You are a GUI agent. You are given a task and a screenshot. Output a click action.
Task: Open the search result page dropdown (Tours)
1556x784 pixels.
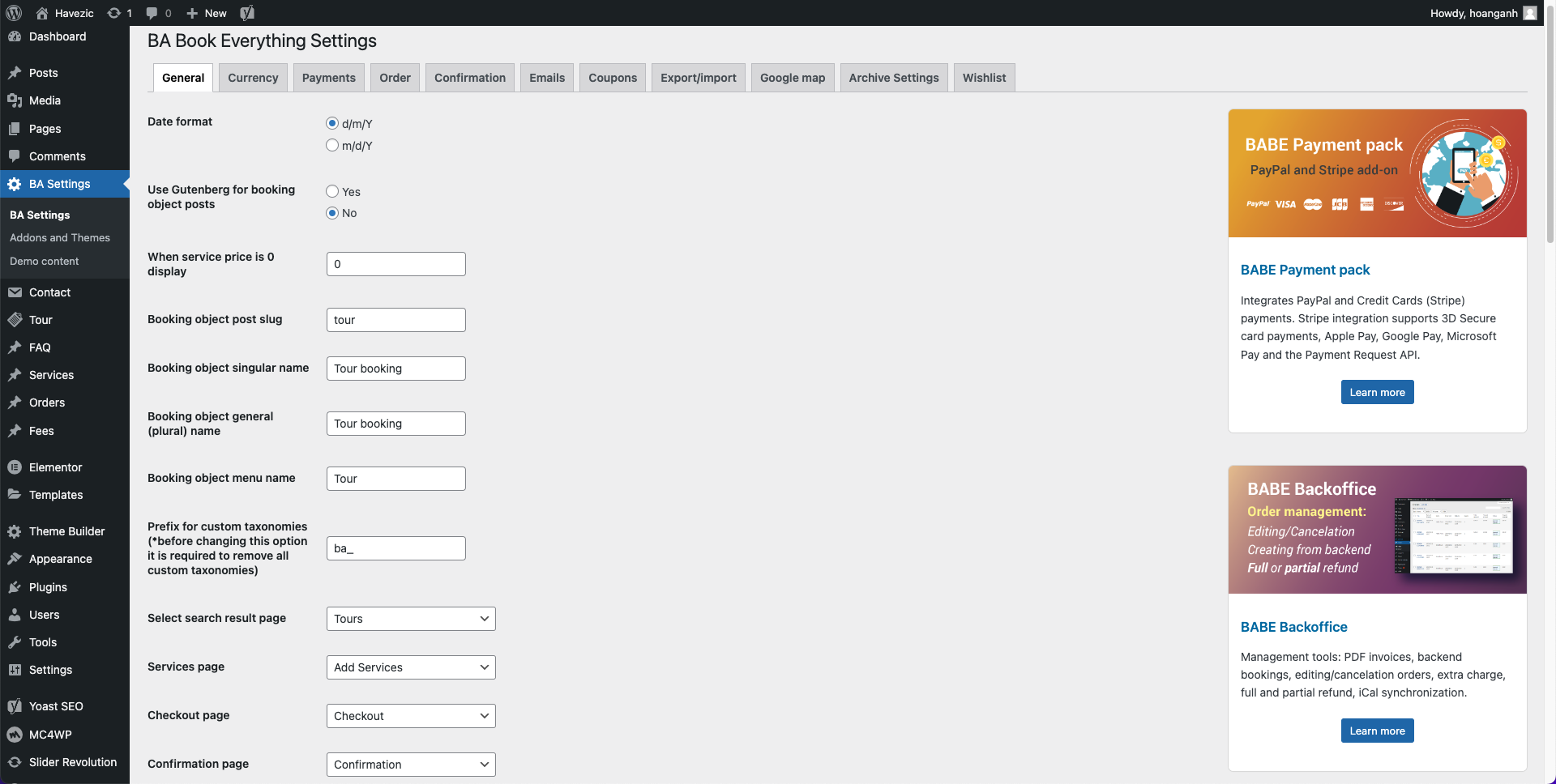411,619
